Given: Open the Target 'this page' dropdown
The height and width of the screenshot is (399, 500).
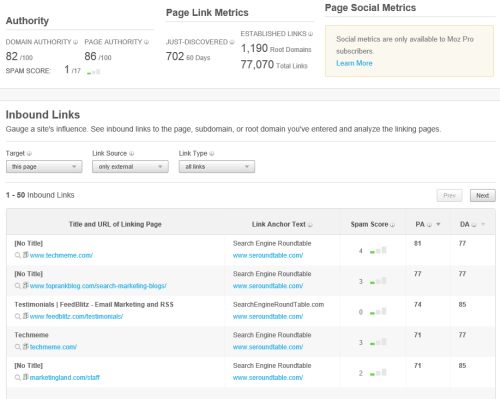Looking at the screenshot, I should pos(44,167).
